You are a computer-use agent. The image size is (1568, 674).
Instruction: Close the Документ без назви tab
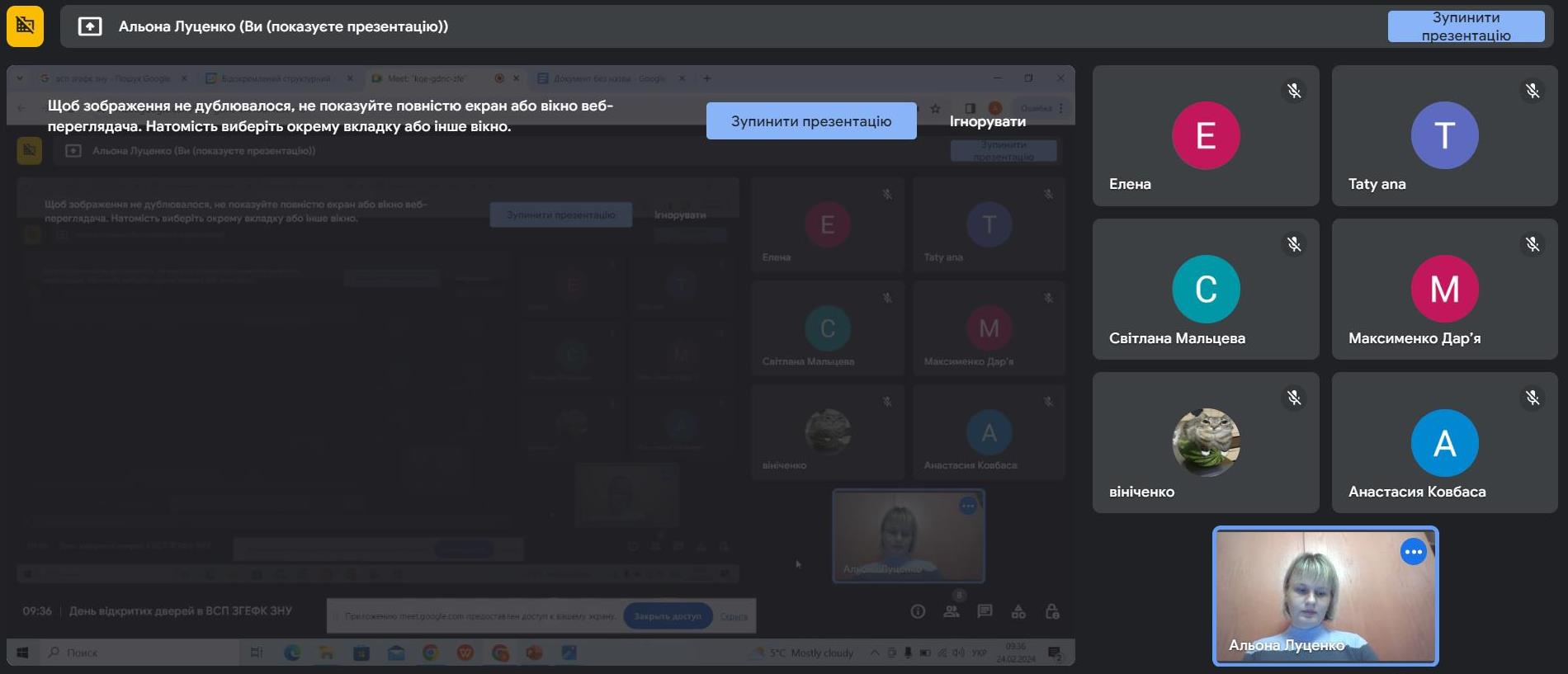click(x=682, y=78)
